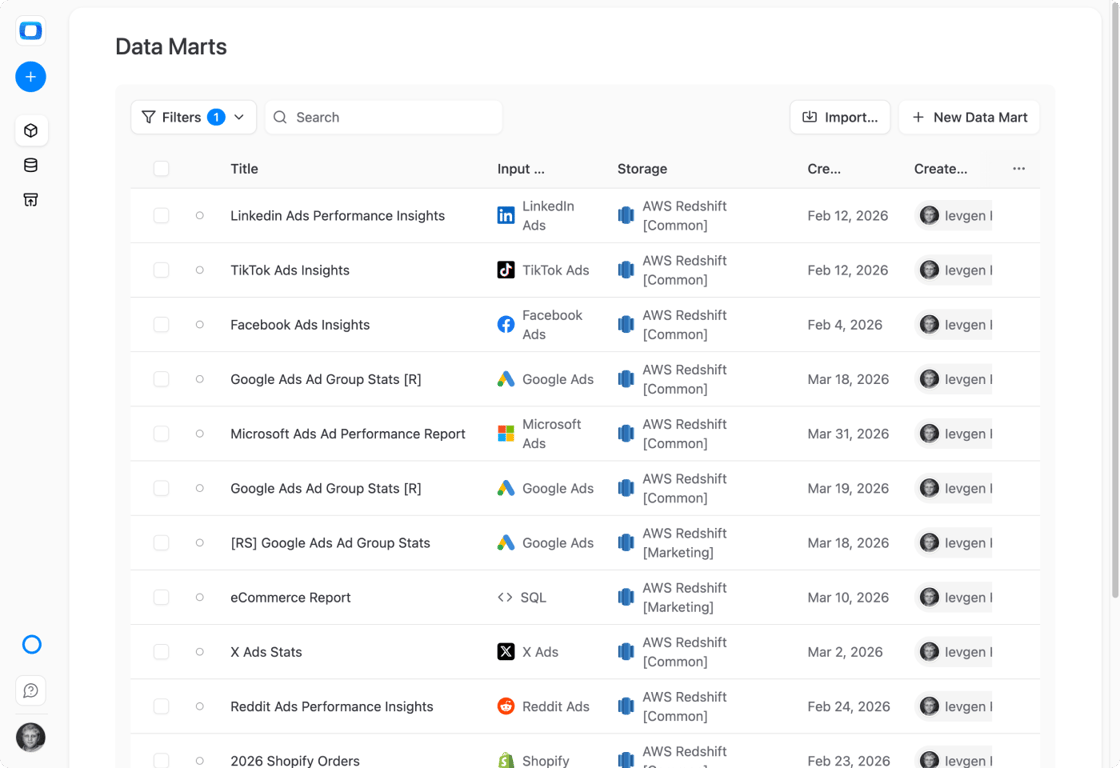Open the Data Marts cube icon

(x=31, y=131)
